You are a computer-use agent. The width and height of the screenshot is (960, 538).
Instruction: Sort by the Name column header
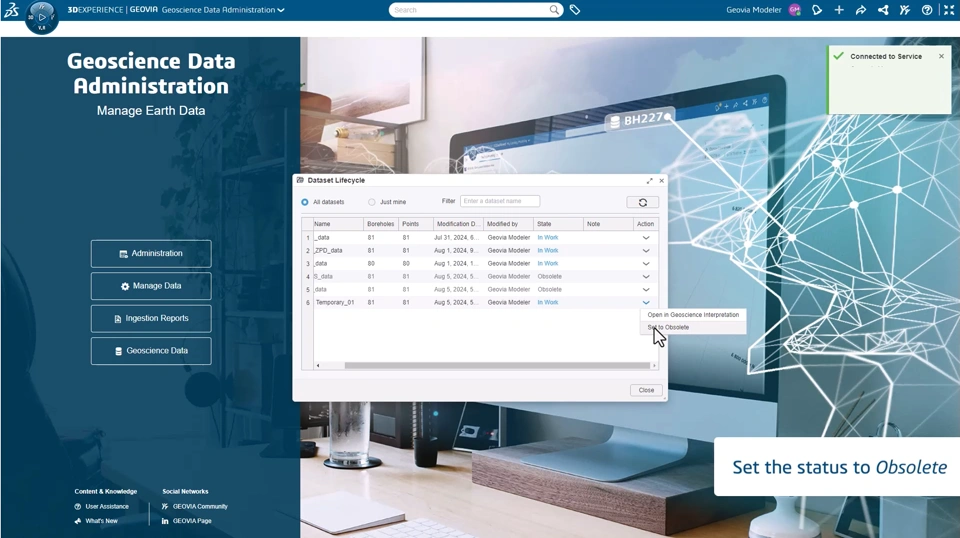[x=339, y=224]
